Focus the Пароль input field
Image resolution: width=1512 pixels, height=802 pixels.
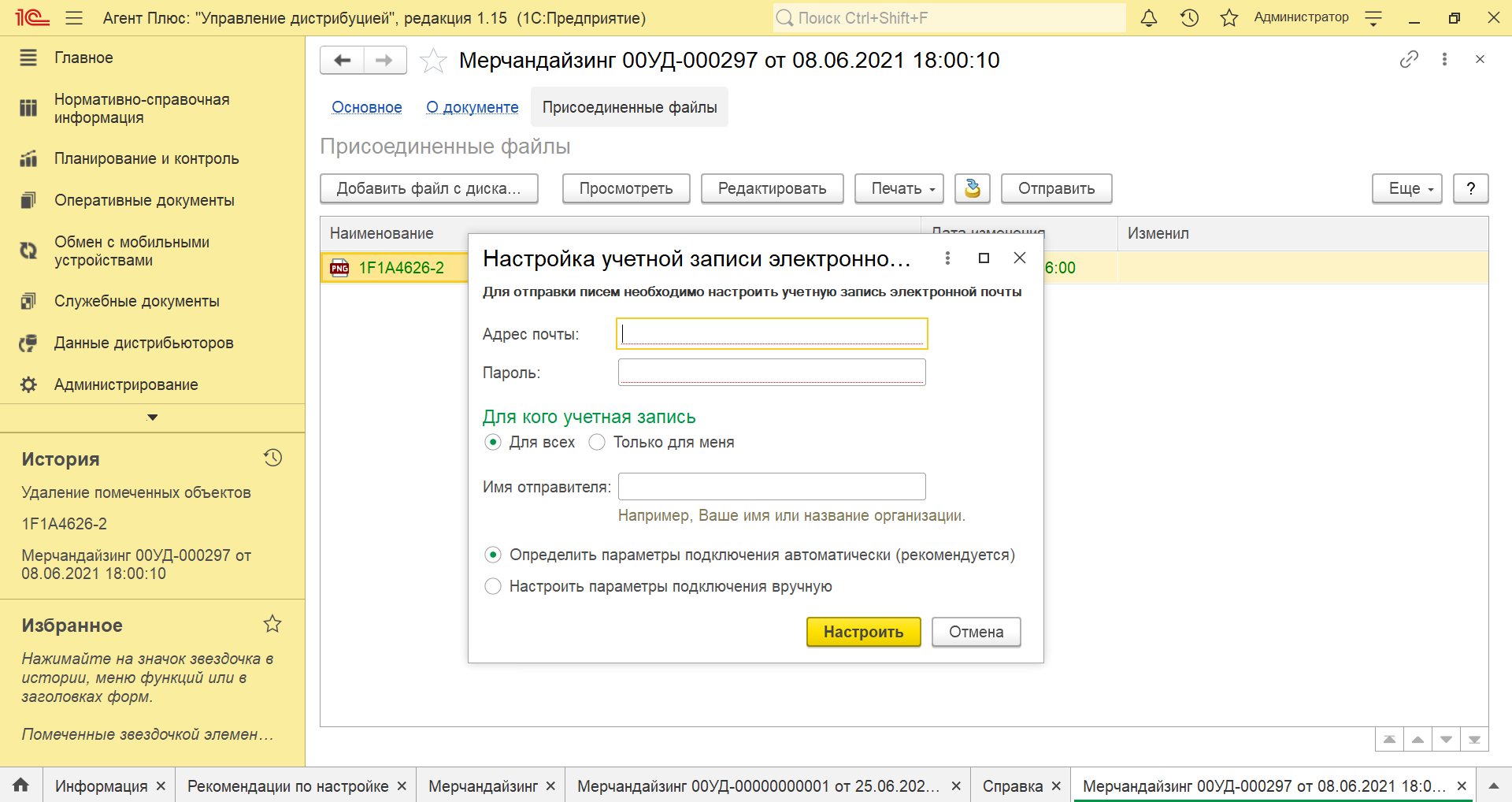[x=772, y=372]
